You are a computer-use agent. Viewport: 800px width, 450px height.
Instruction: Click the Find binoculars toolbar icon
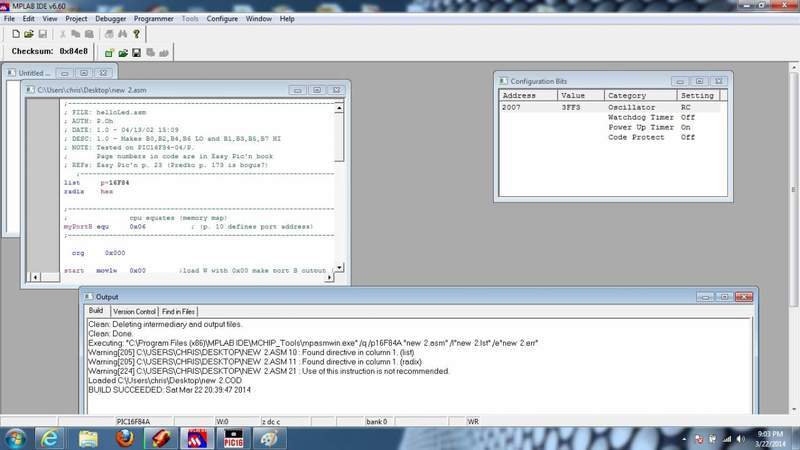pyautogui.click(x=122, y=34)
